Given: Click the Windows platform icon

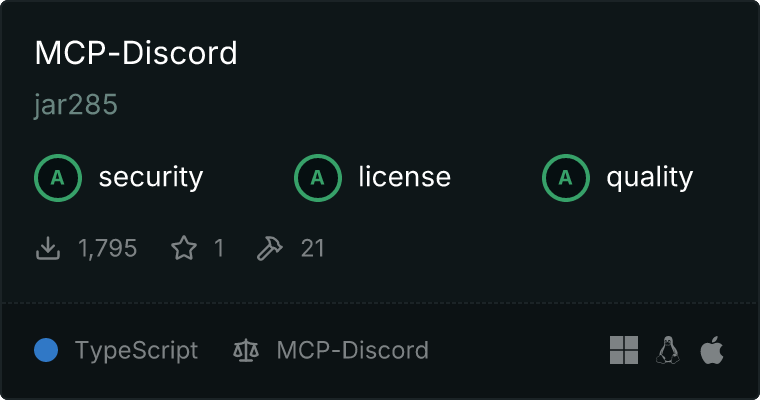Looking at the screenshot, I should [624, 350].
